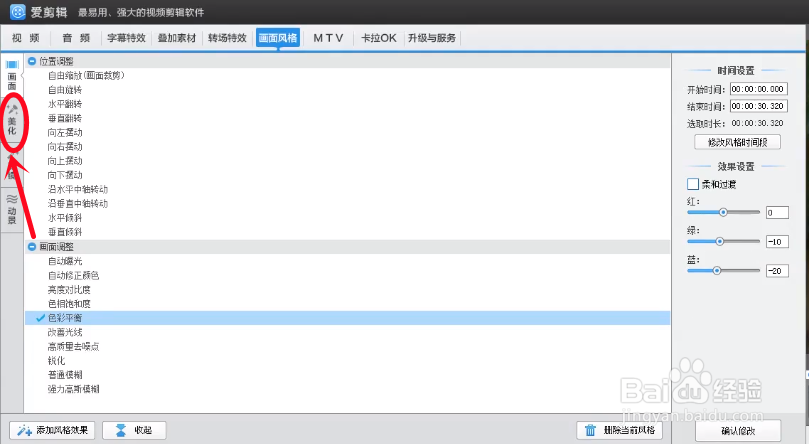Viewport: 809px width, 444px height.
Task: Select 向下摆动 effect
Action: pos(65,175)
